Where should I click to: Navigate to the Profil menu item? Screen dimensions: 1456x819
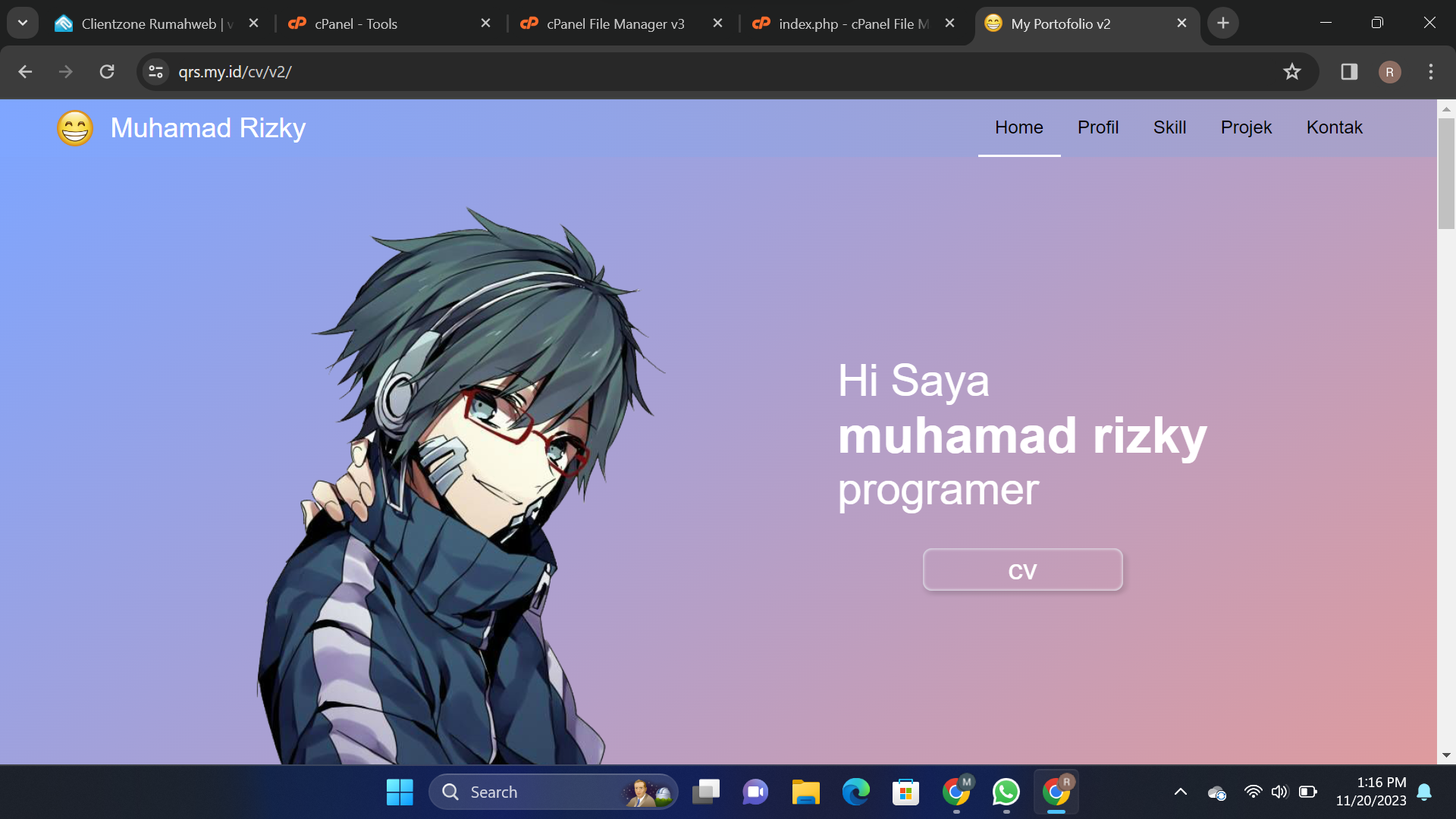pyautogui.click(x=1097, y=127)
